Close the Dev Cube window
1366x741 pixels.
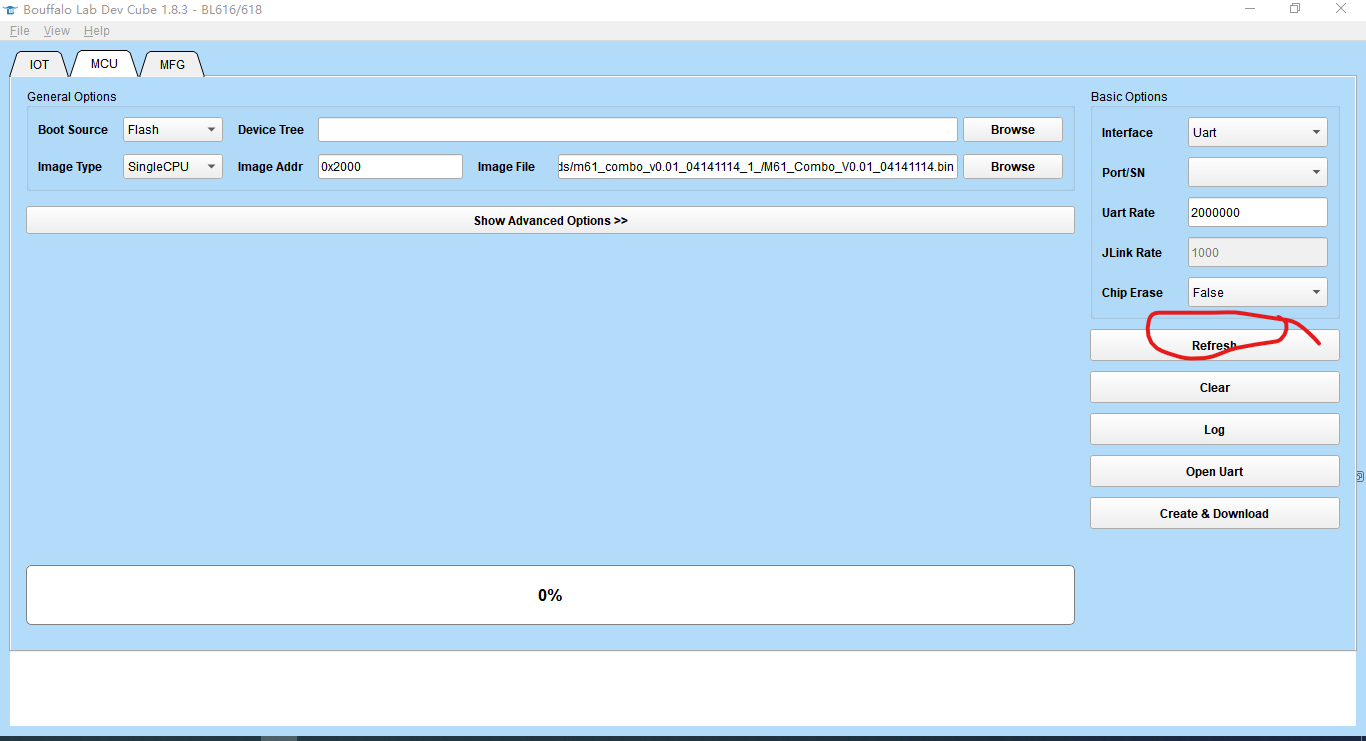point(1341,9)
